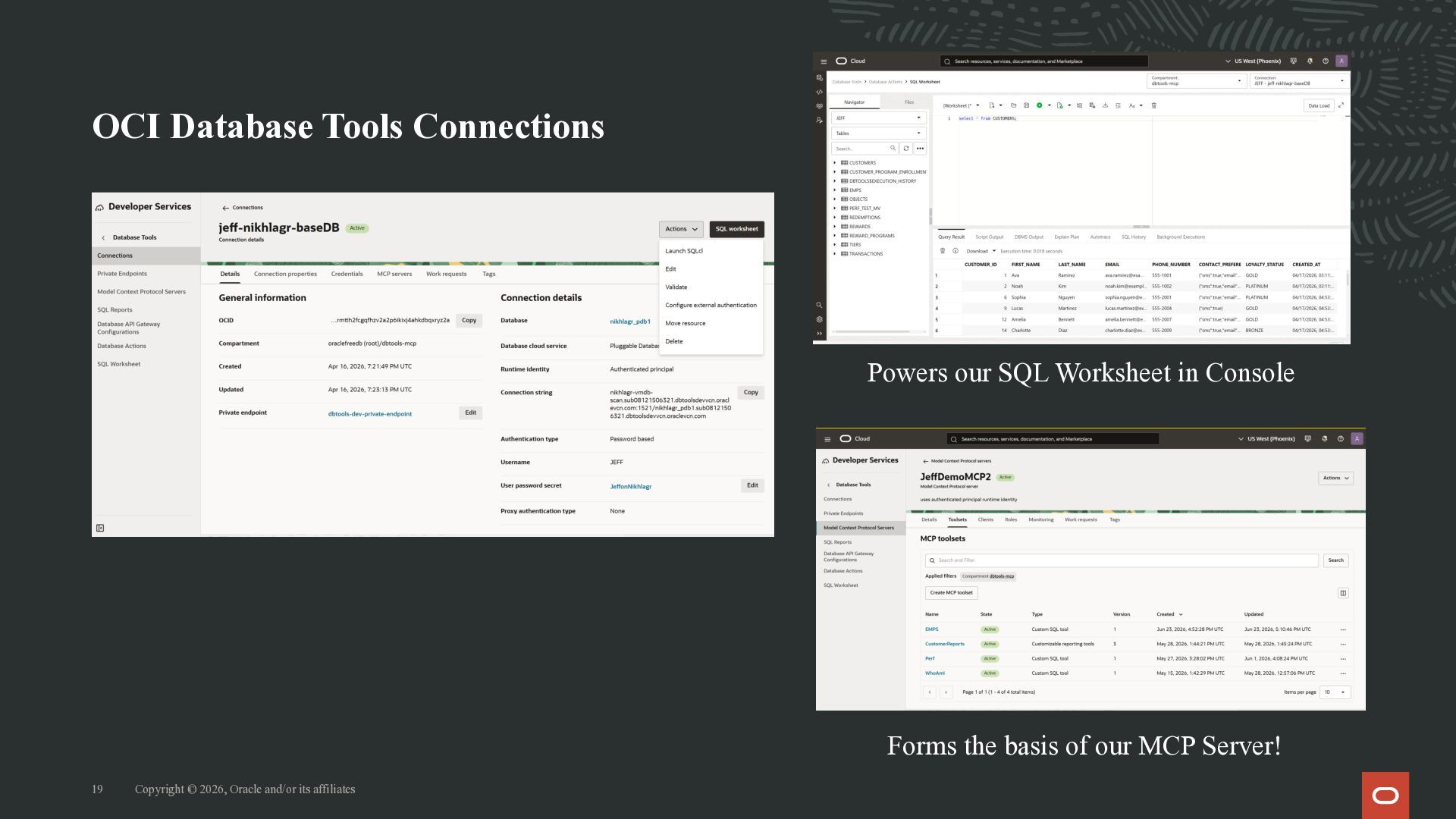Clear the SQL editor with toolbar trash icon
Image resolution: width=1456 pixels, height=819 pixels.
pyautogui.click(x=1153, y=105)
